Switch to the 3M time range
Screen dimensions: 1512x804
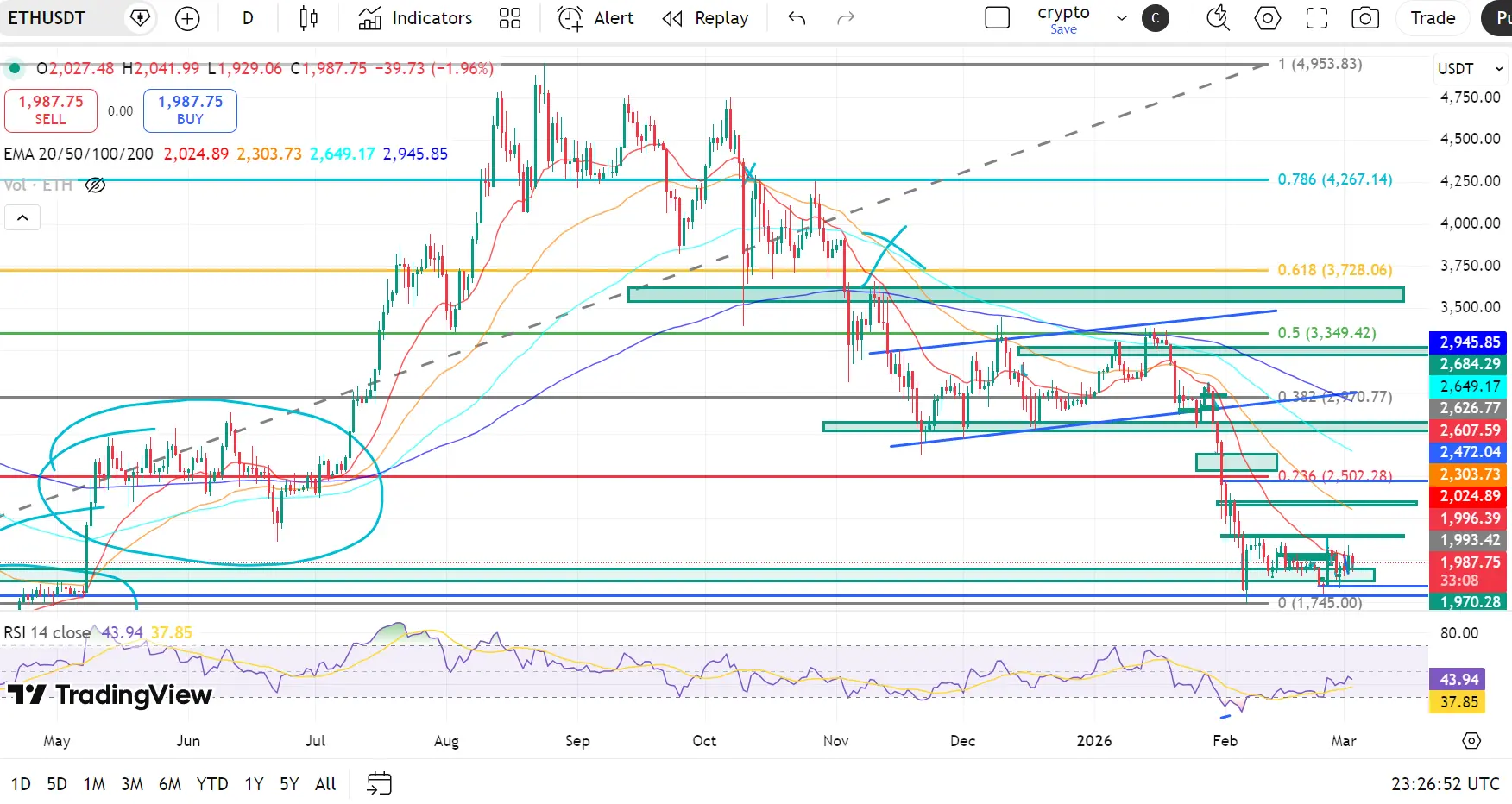tap(132, 784)
